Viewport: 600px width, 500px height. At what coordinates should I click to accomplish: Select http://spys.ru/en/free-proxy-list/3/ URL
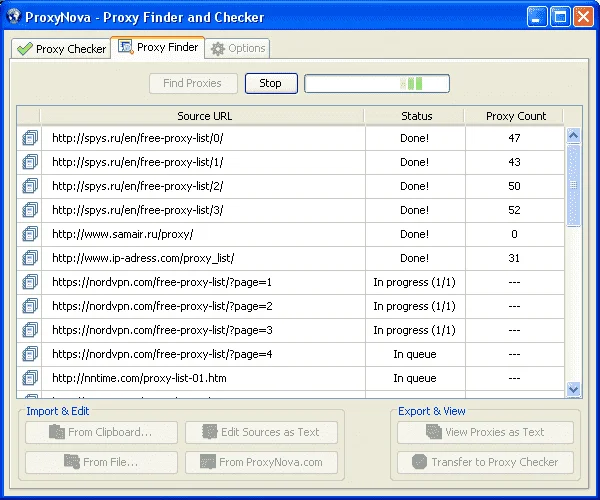coord(138,210)
